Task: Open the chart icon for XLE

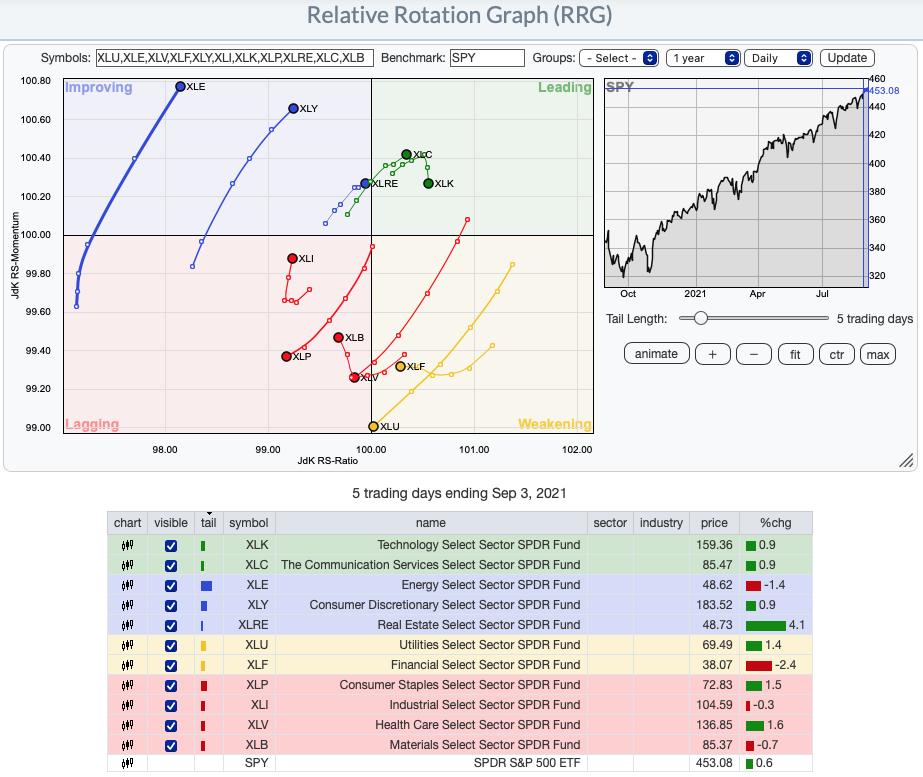Action: [127, 586]
